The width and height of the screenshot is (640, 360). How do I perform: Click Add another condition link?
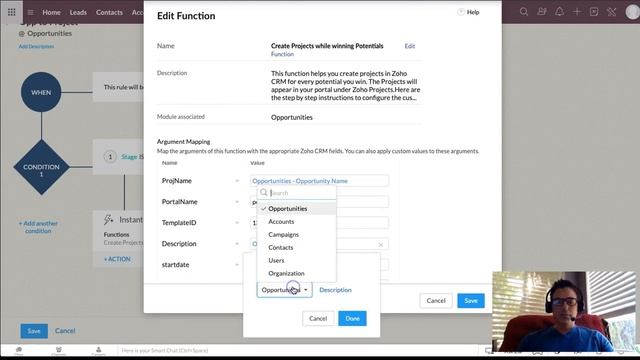pyautogui.click(x=38, y=227)
